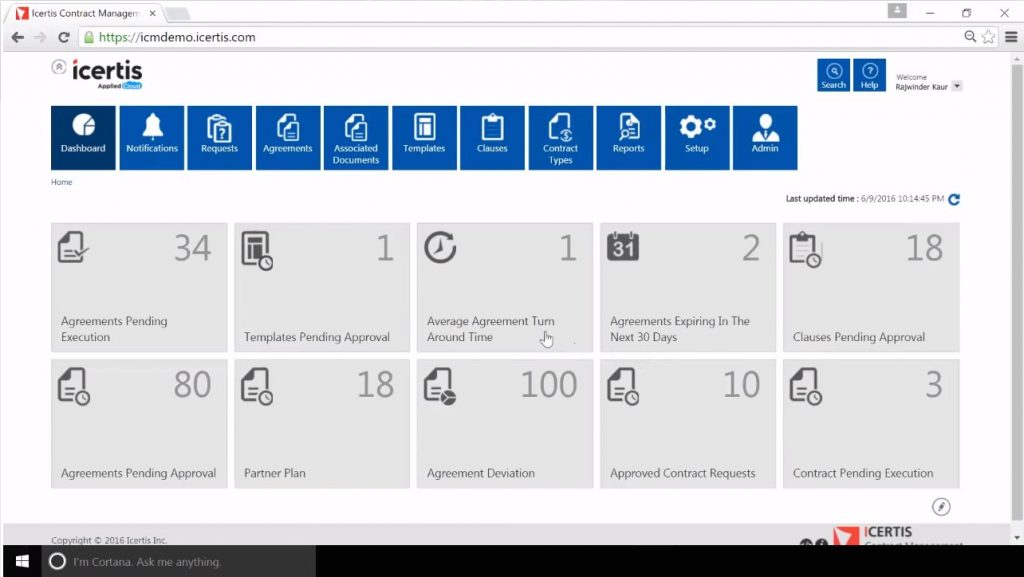
Task: Click the browser address bar URL
Action: [x=177, y=37]
